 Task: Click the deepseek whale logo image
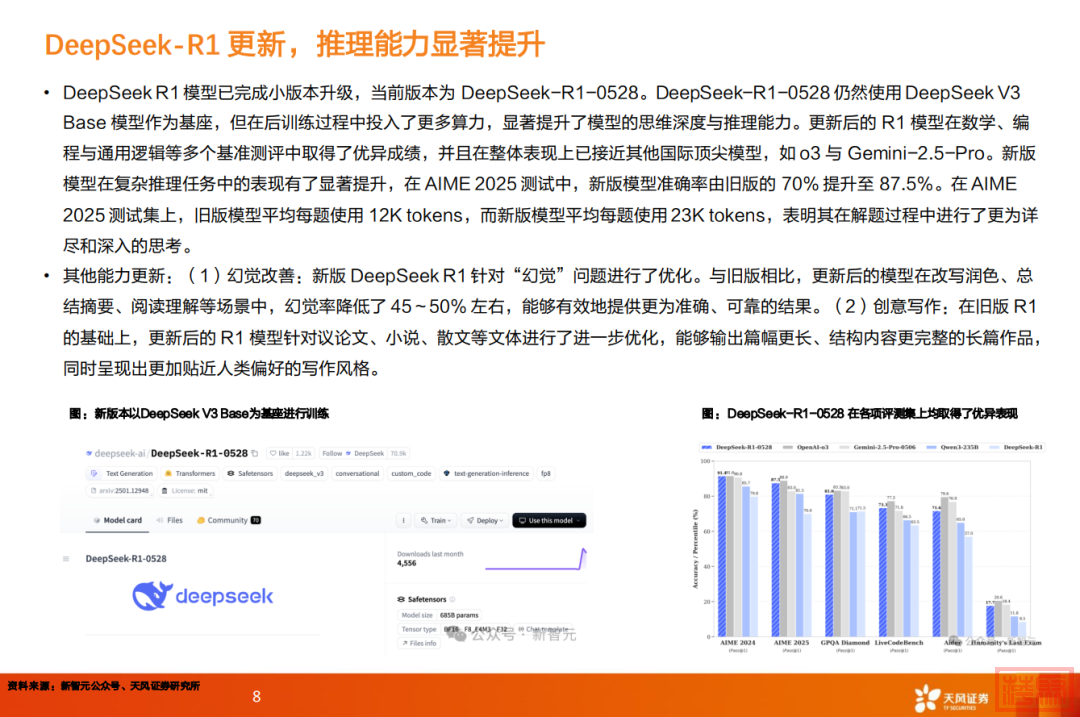202,596
